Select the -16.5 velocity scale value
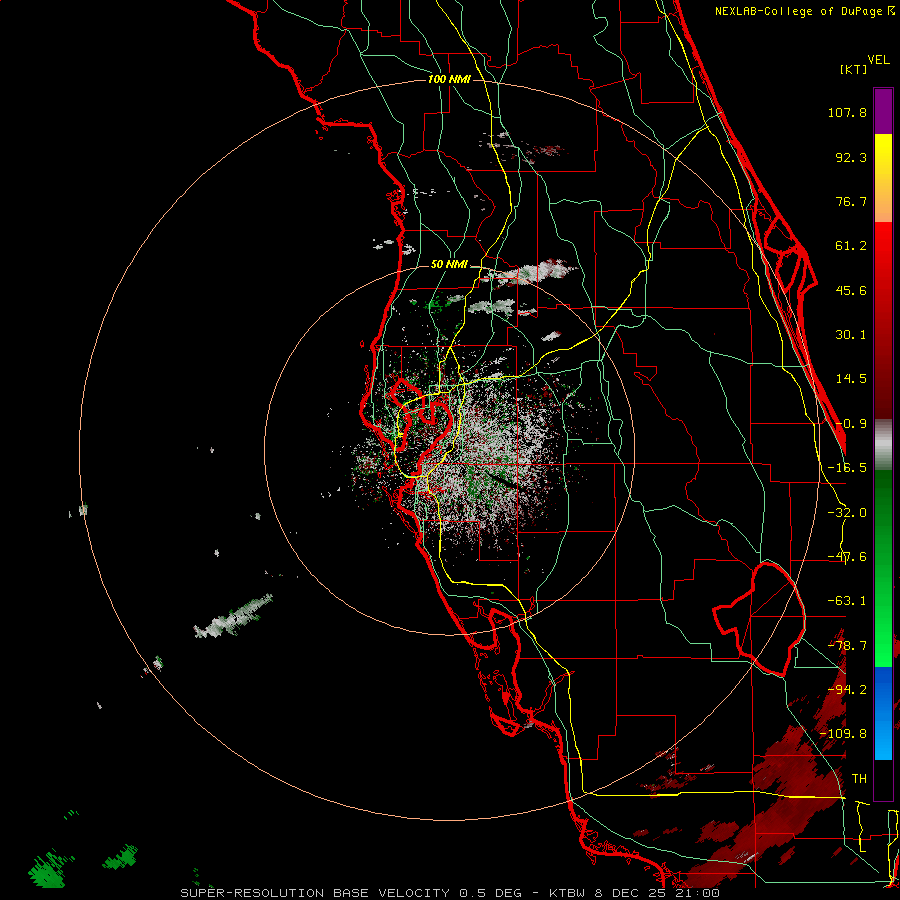 [847, 468]
